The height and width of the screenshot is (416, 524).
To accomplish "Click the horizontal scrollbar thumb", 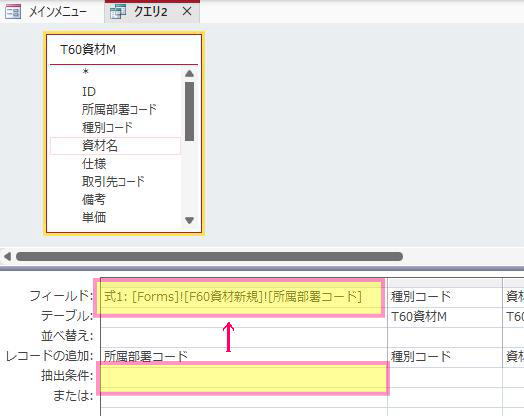I will (x=209, y=256).
